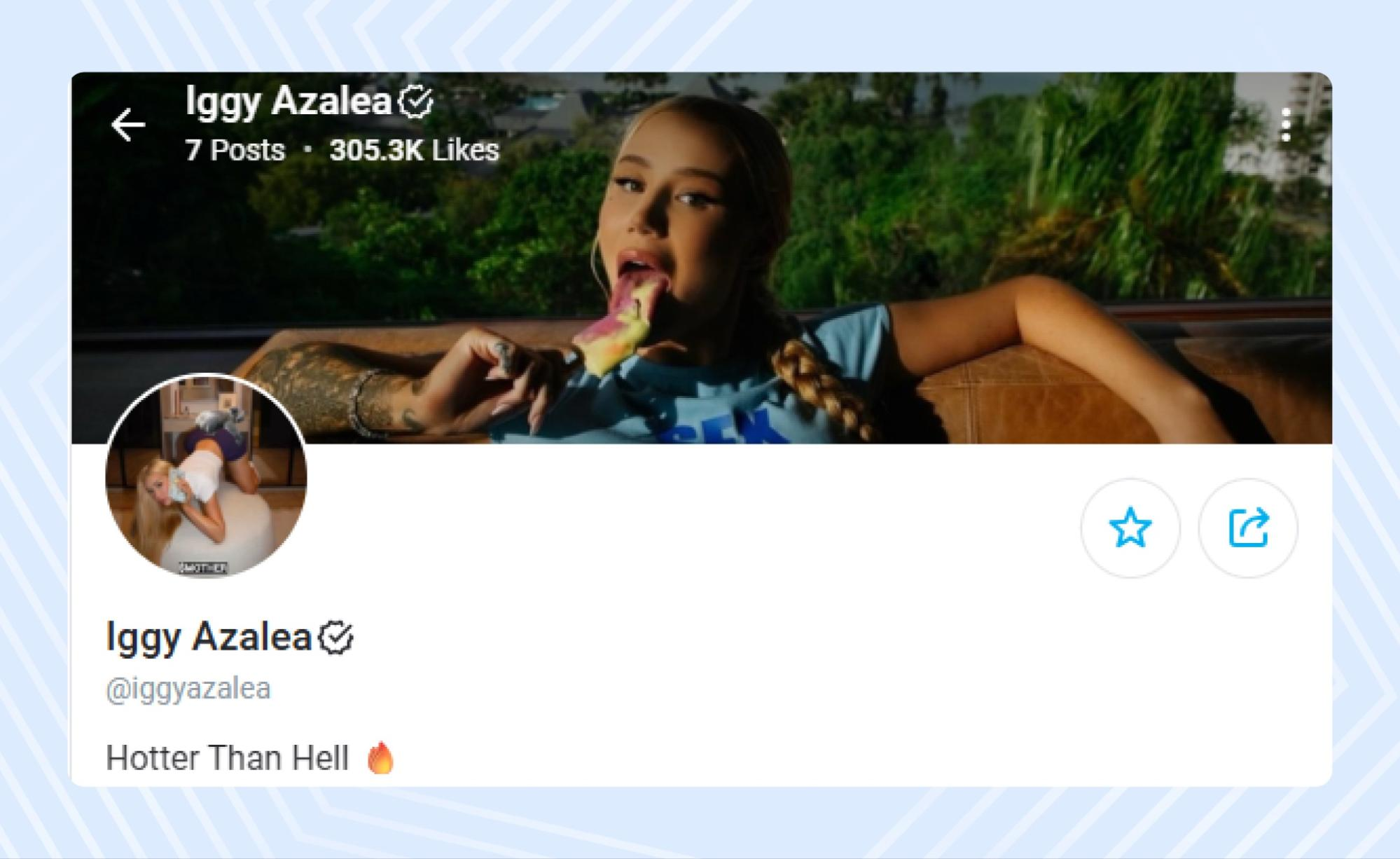Click the @iggyazalea username handle
Viewport: 1400px width, 859px height.
[x=188, y=689]
